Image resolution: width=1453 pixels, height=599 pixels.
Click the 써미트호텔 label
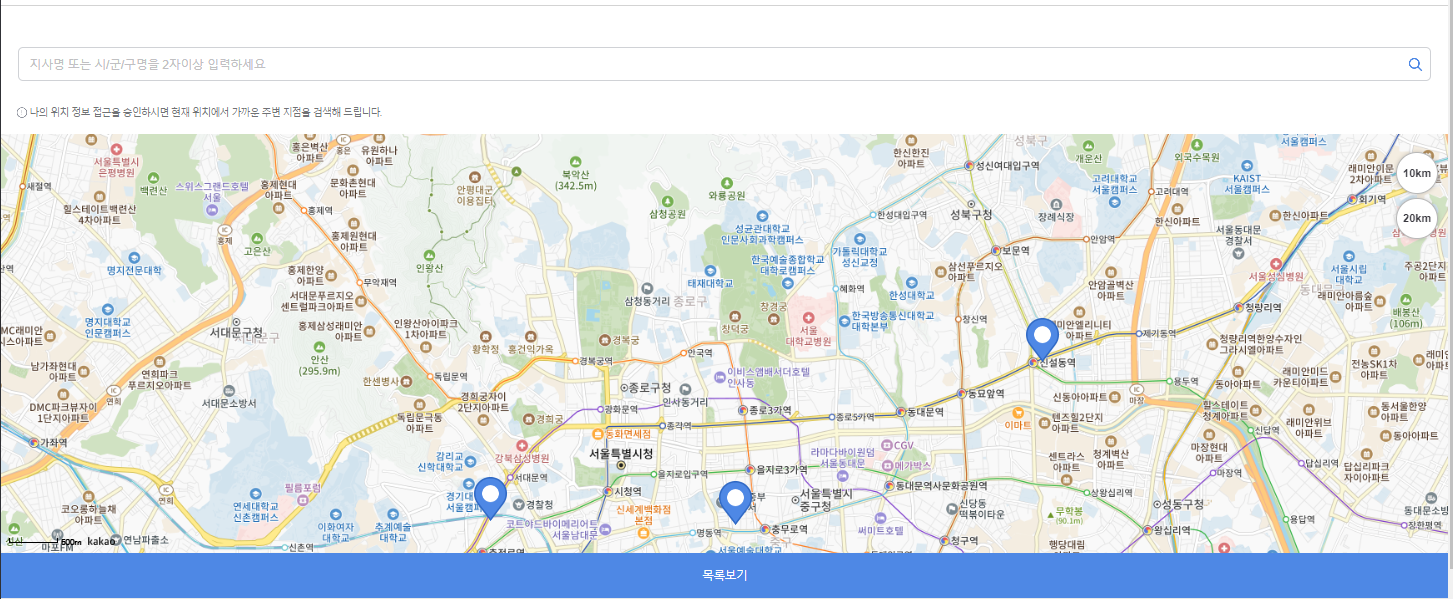881,529
